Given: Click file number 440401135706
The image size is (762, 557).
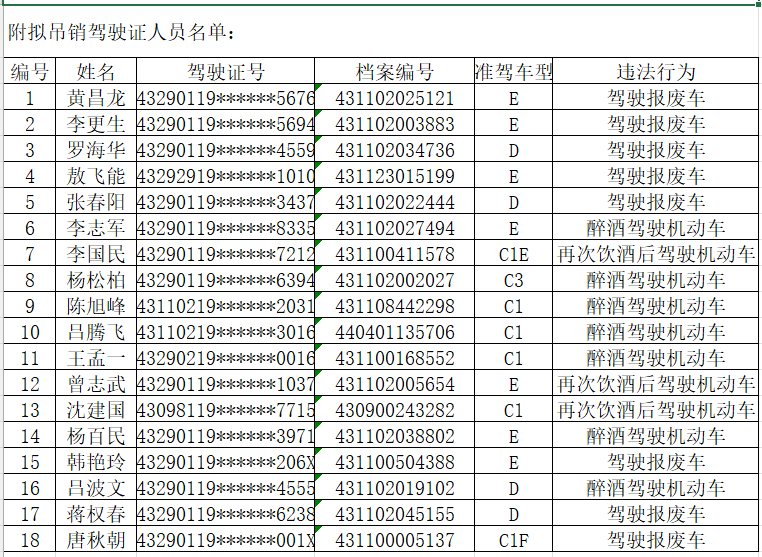Looking at the screenshot, I should point(395,332).
